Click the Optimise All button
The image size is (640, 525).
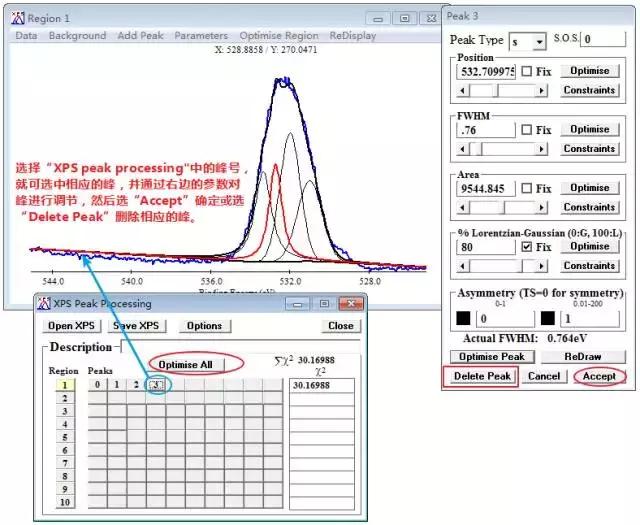pos(186,365)
